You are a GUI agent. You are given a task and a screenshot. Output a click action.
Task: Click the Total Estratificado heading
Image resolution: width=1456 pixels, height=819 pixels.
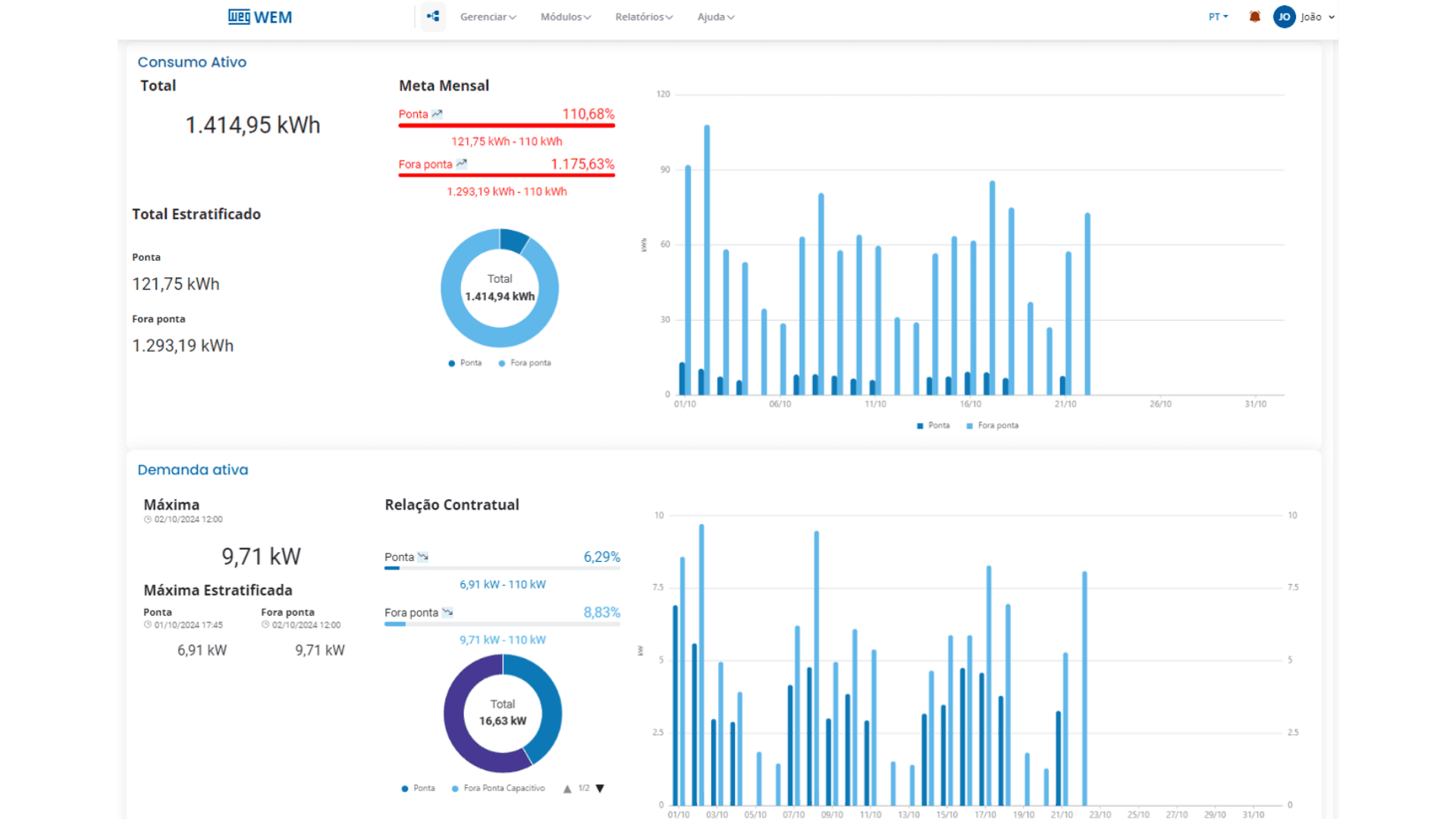click(196, 215)
